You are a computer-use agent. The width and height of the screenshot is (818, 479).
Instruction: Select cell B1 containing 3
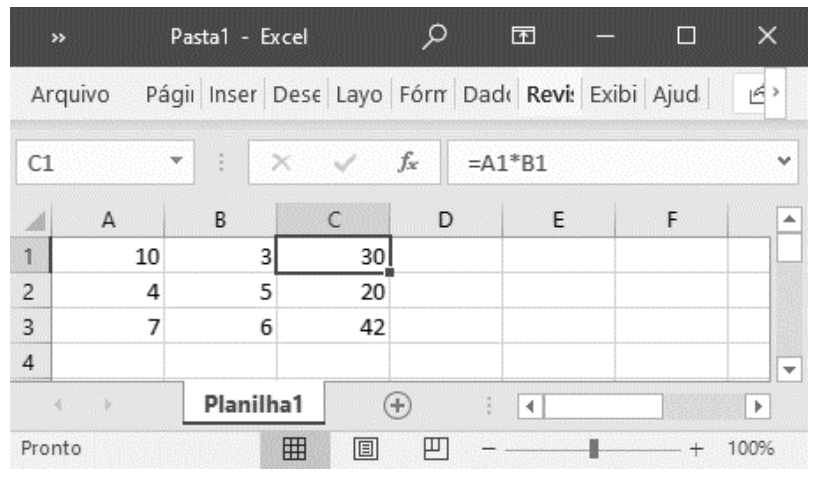pos(220,256)
